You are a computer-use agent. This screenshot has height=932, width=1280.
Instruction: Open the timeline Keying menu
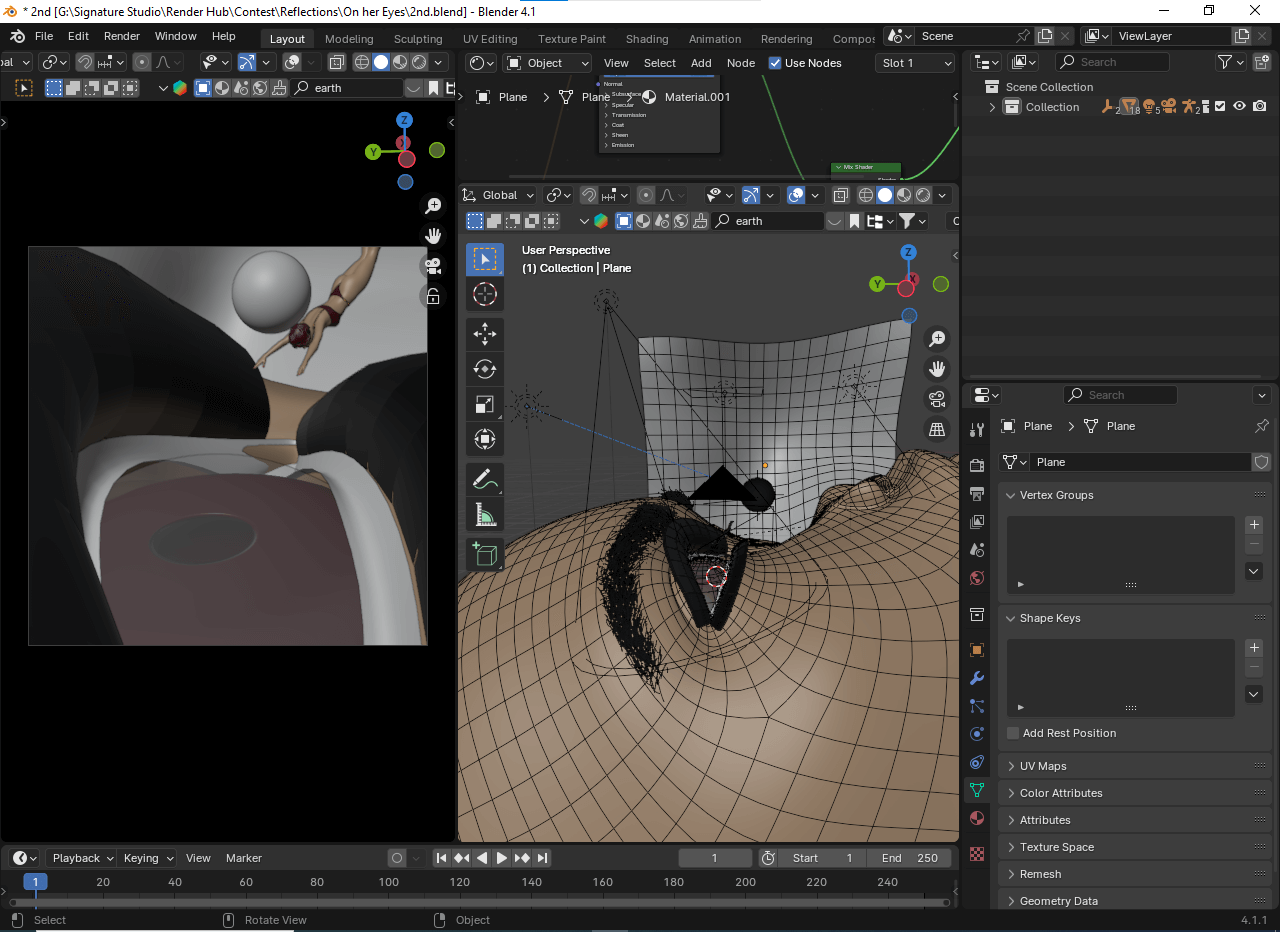coord(147,858)
